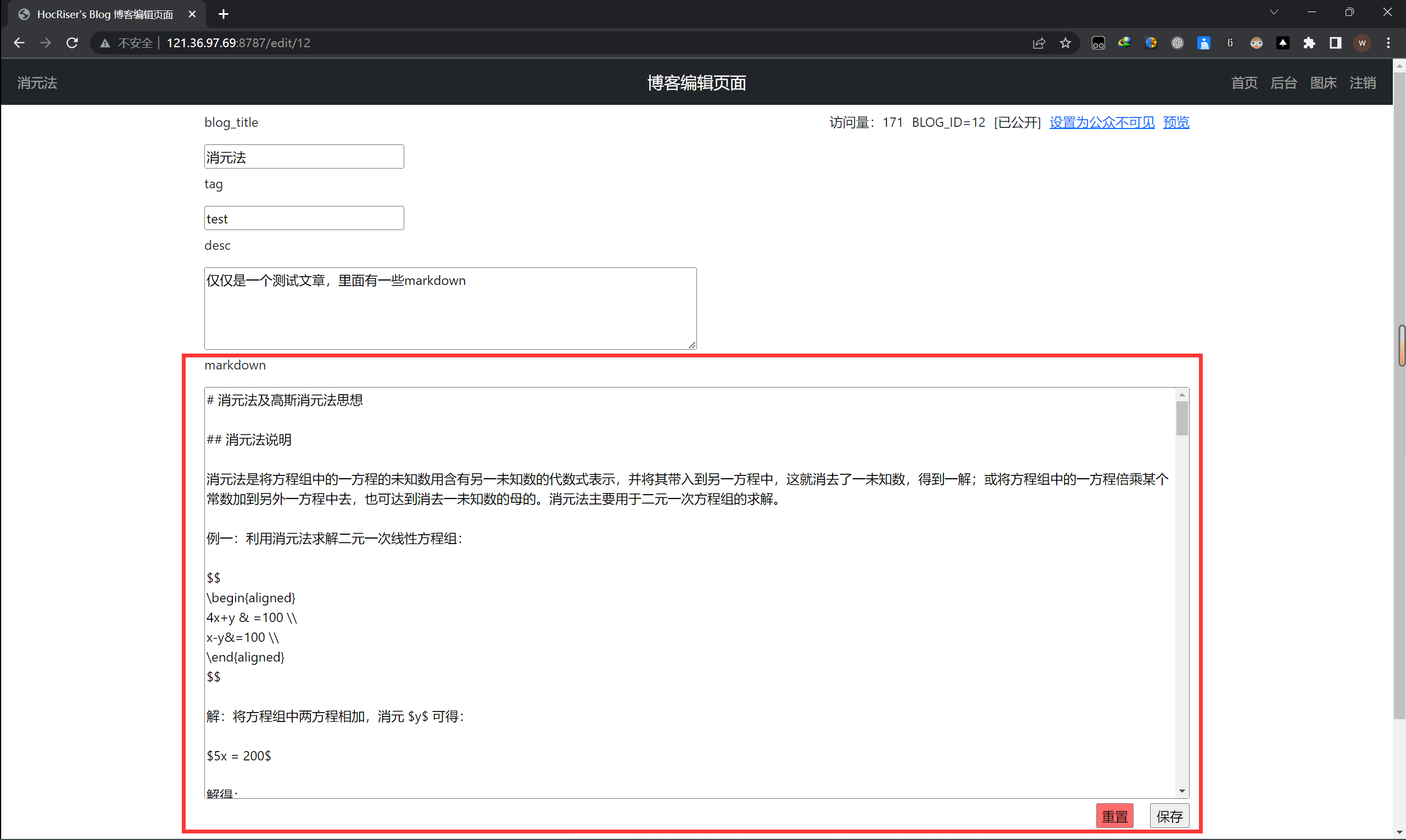Open Chrome three-dot menu
The width and height of the screenshot is (1406, 840).
click(x=1388, y=43)
